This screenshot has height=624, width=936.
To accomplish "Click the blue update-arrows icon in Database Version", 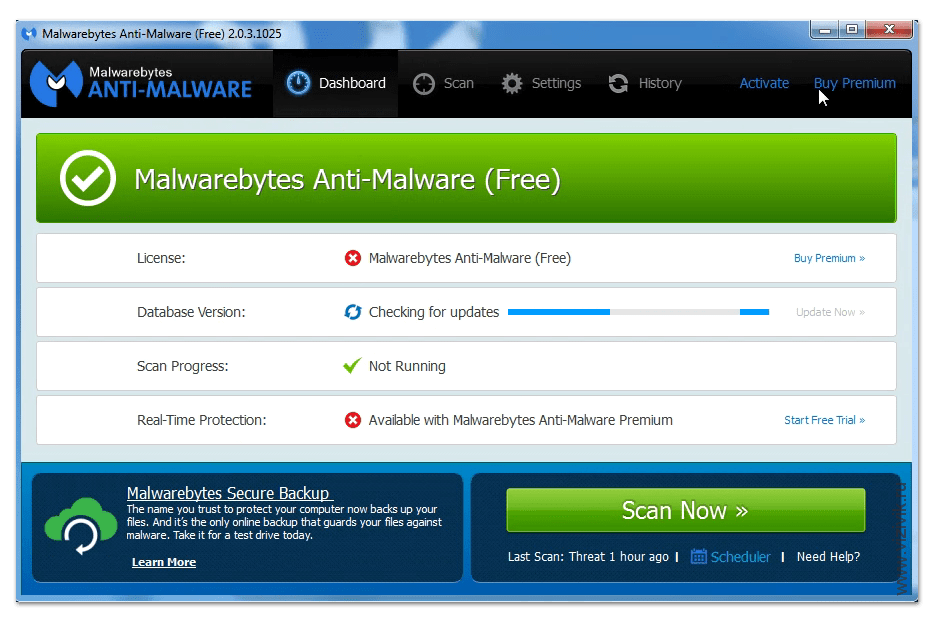I will coord(353,312).
